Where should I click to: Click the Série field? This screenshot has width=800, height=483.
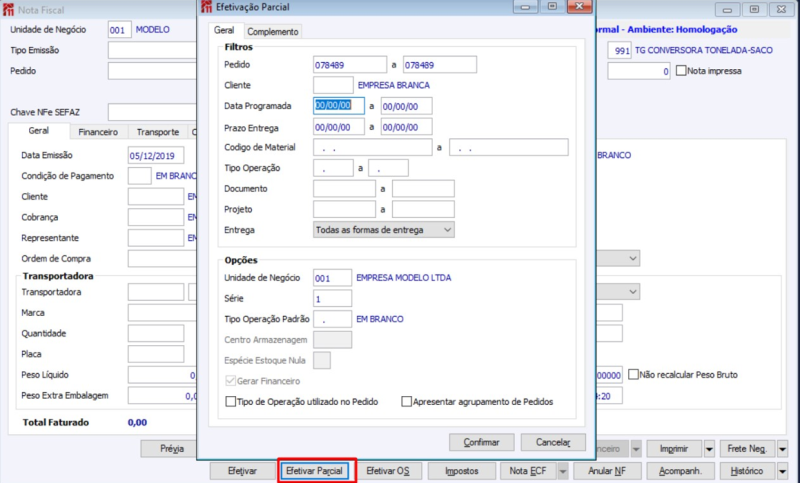pyautogui.click(x=332, y=298)
